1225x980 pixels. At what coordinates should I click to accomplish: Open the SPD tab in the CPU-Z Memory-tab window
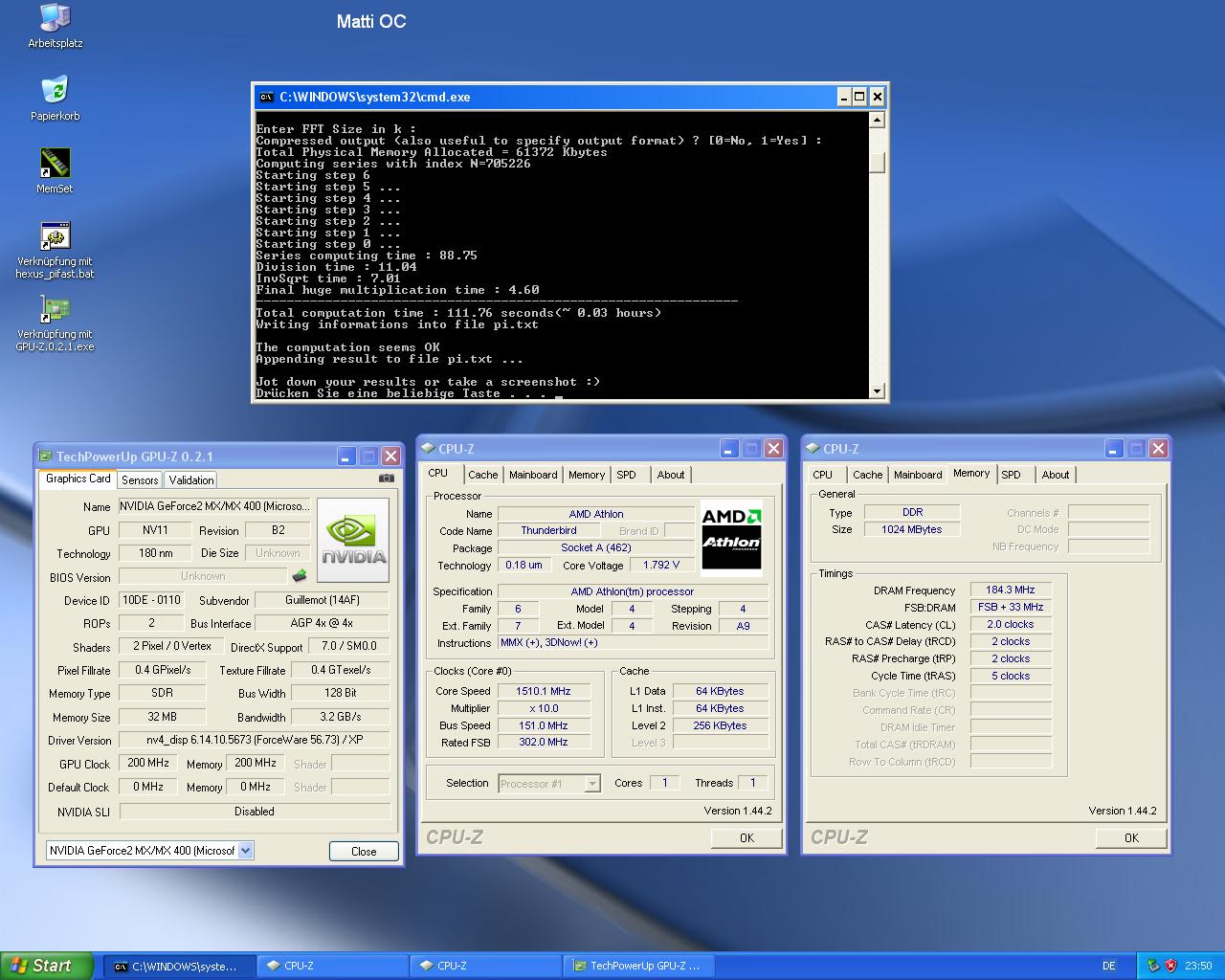[1012, 475]
